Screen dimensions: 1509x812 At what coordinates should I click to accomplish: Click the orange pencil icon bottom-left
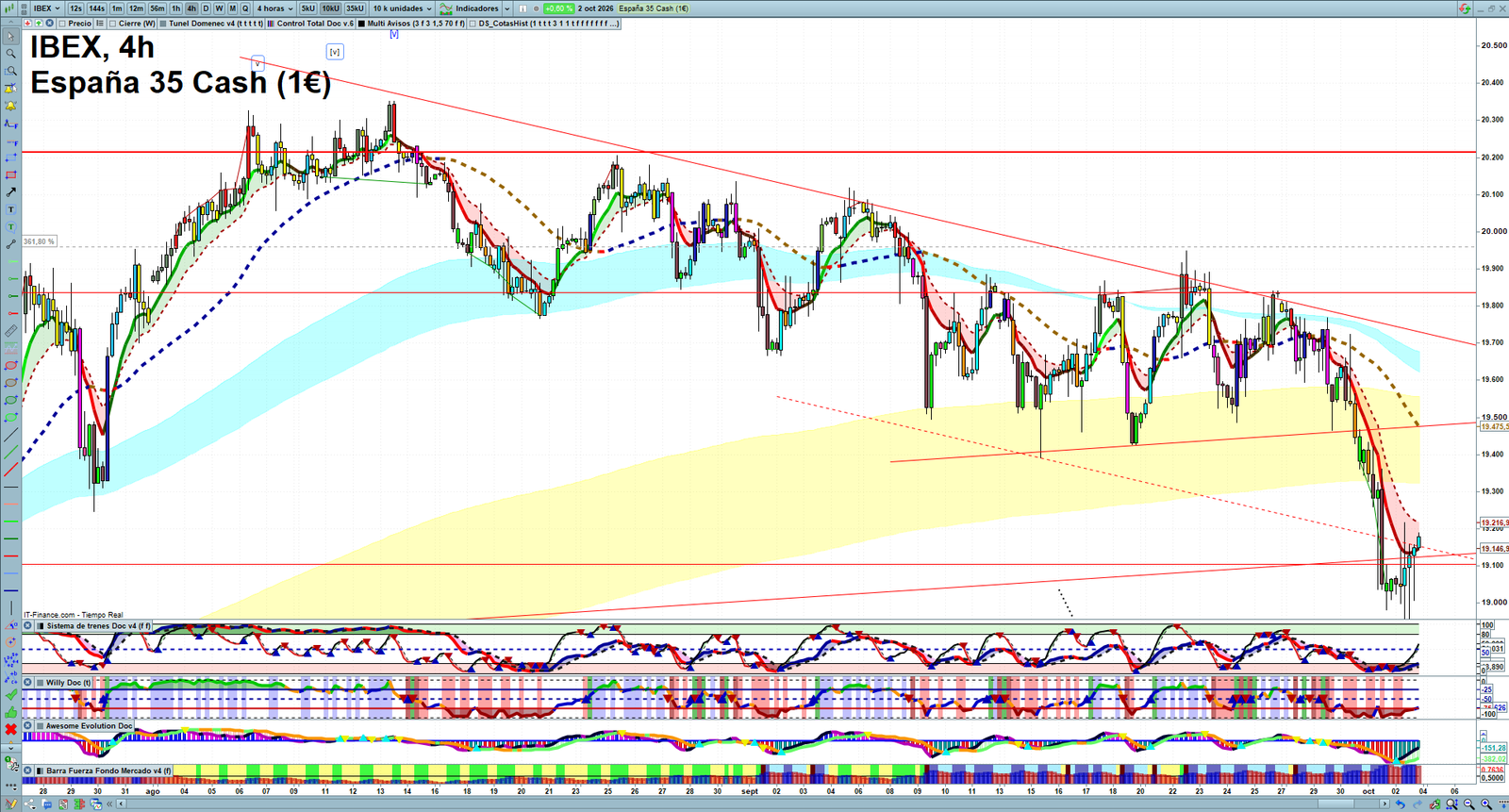11,804
